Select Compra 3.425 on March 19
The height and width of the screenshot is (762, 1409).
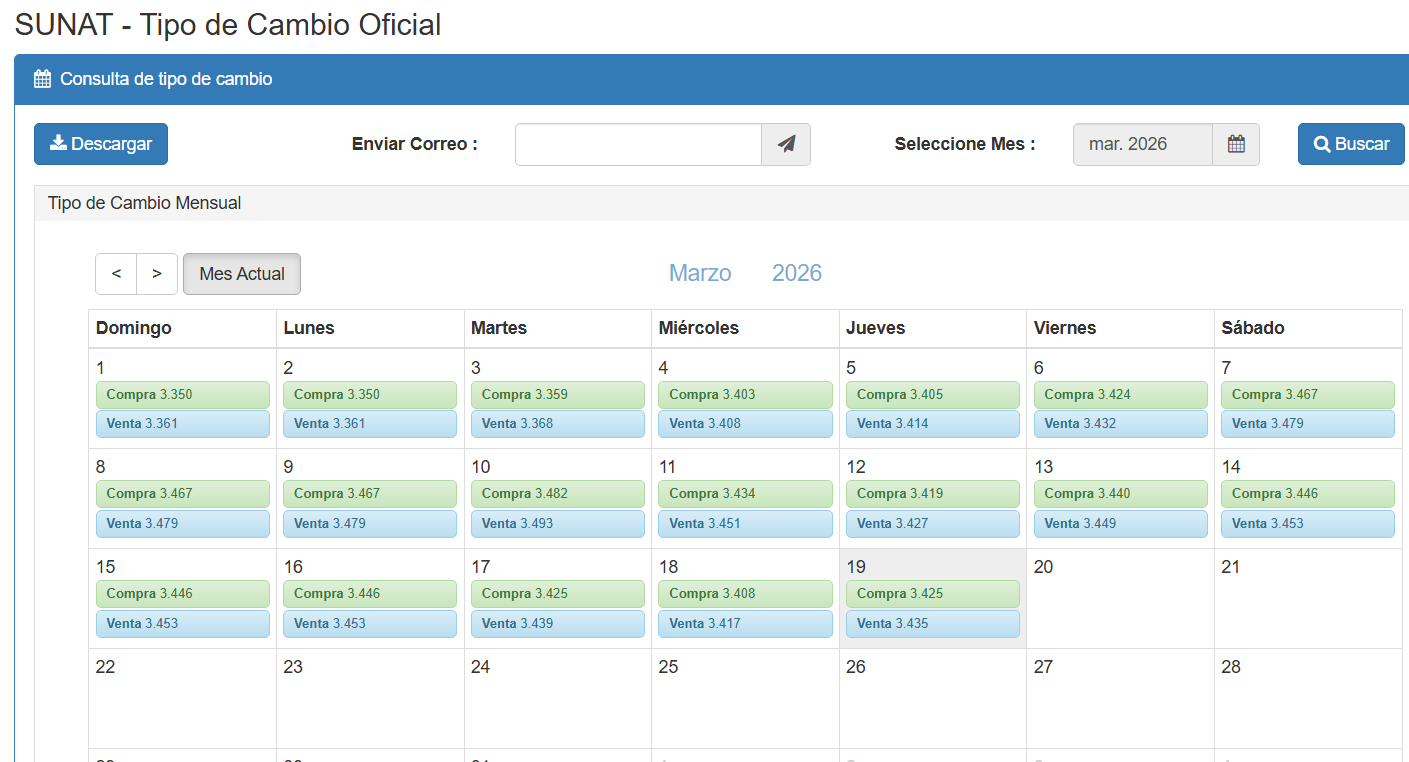[x=932, y=594]
